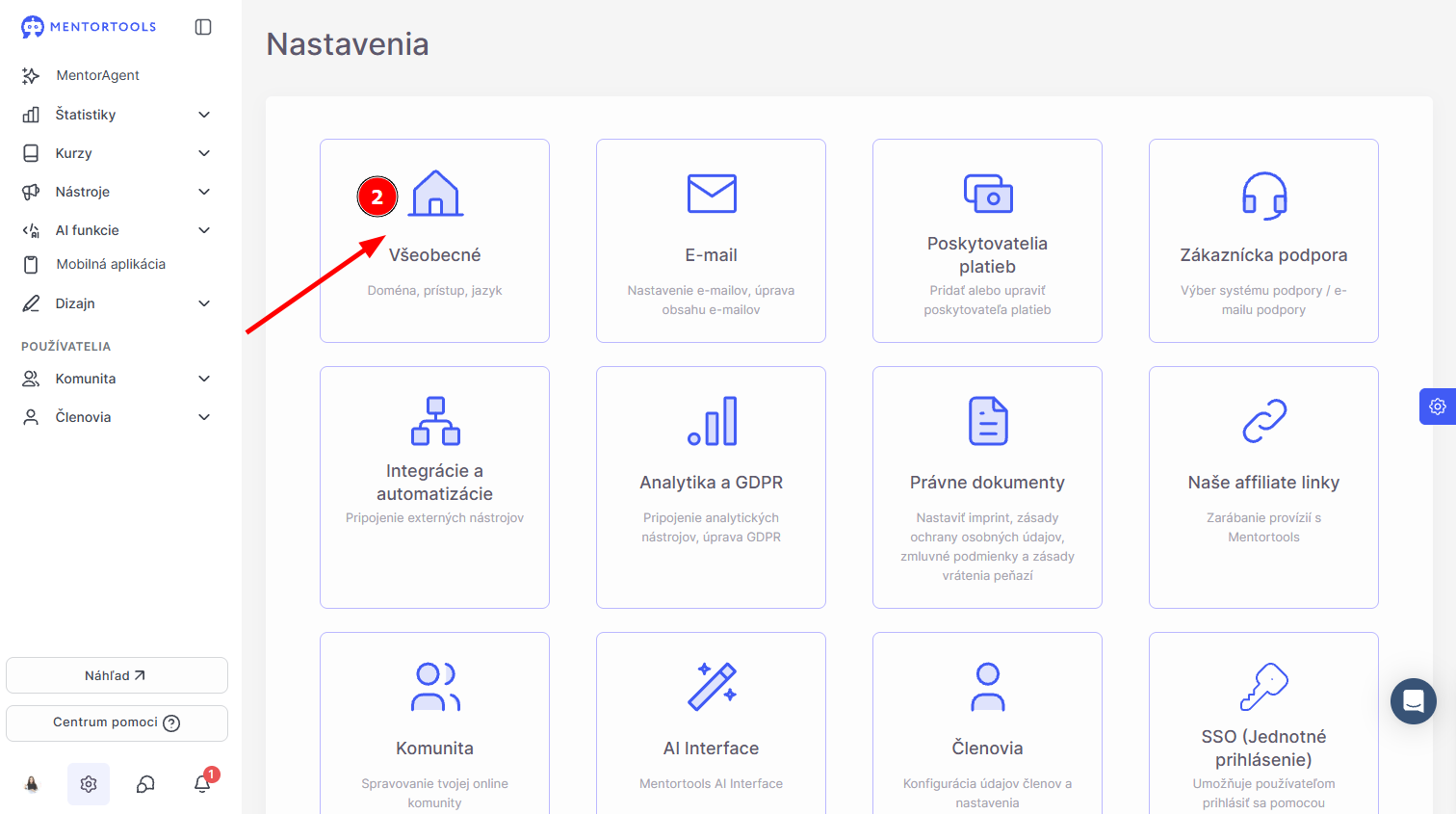Screen dimensions: 1456x814
Task: Open the chat bubble icon in bottom bar
Action: pos(145,784)
